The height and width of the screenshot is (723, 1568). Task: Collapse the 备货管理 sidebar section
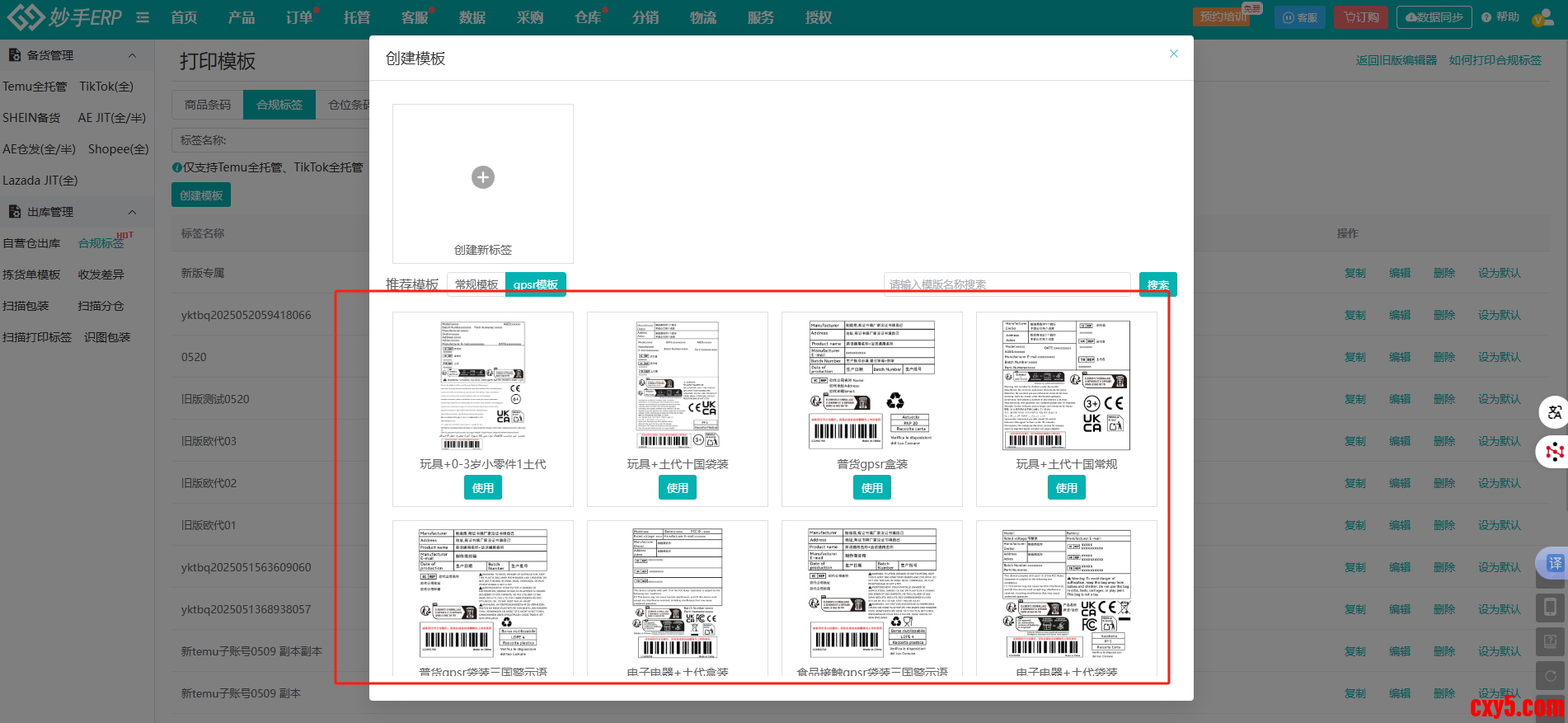pos(133,55)
